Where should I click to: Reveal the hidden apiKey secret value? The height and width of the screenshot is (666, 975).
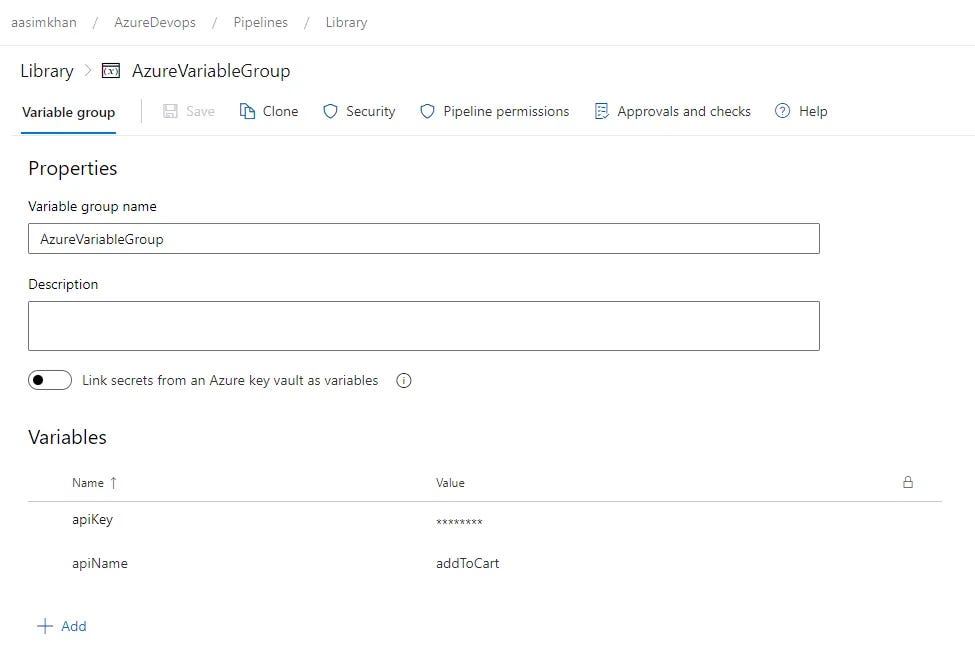click(x=460, y=519)
